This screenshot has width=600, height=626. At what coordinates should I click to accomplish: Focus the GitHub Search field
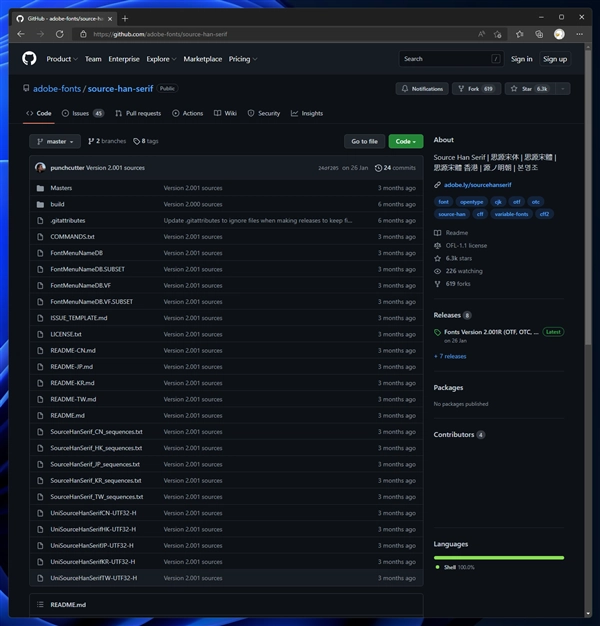451,59
